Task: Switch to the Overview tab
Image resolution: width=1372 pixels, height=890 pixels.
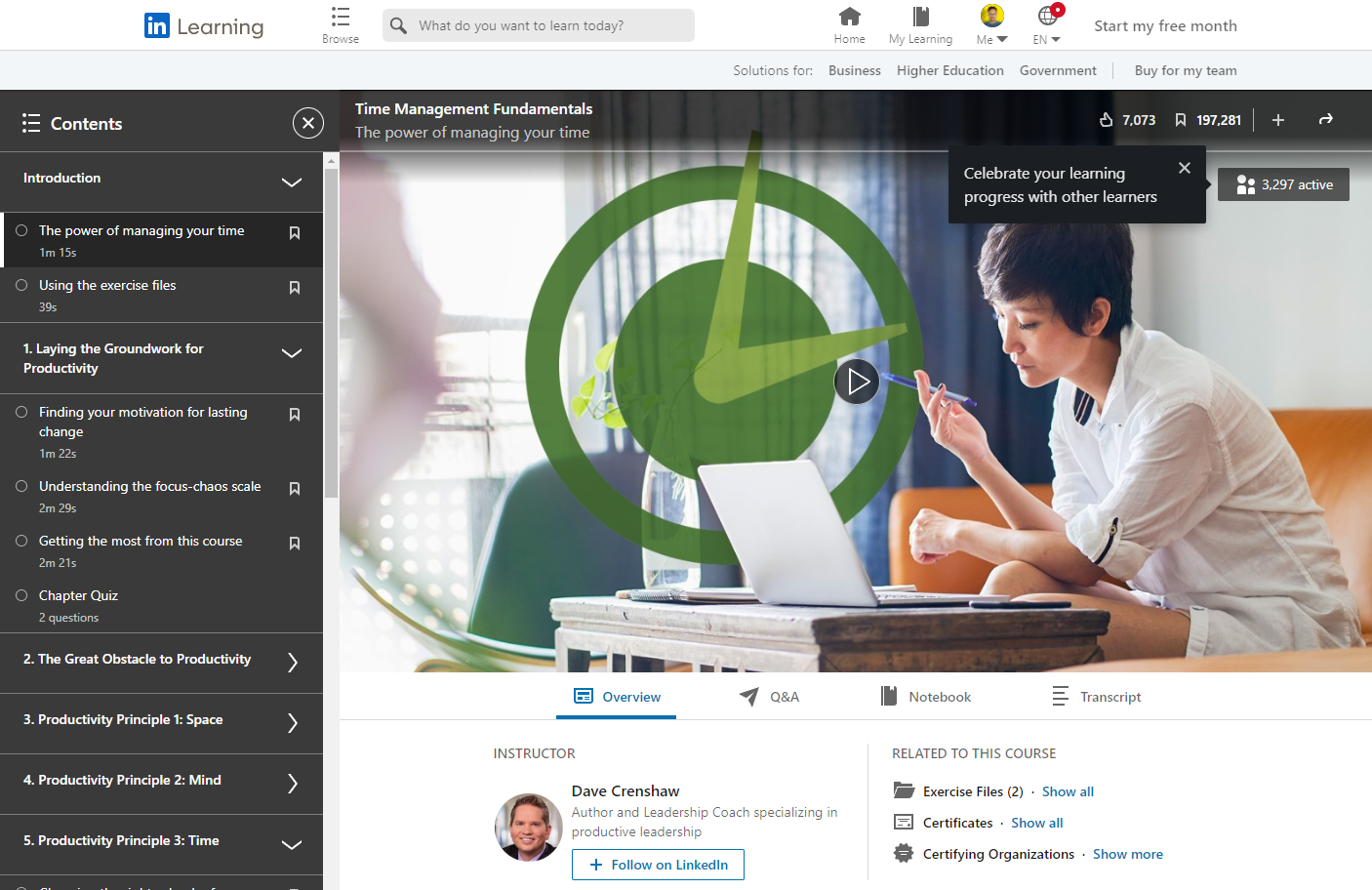Action: click(616, 697)
